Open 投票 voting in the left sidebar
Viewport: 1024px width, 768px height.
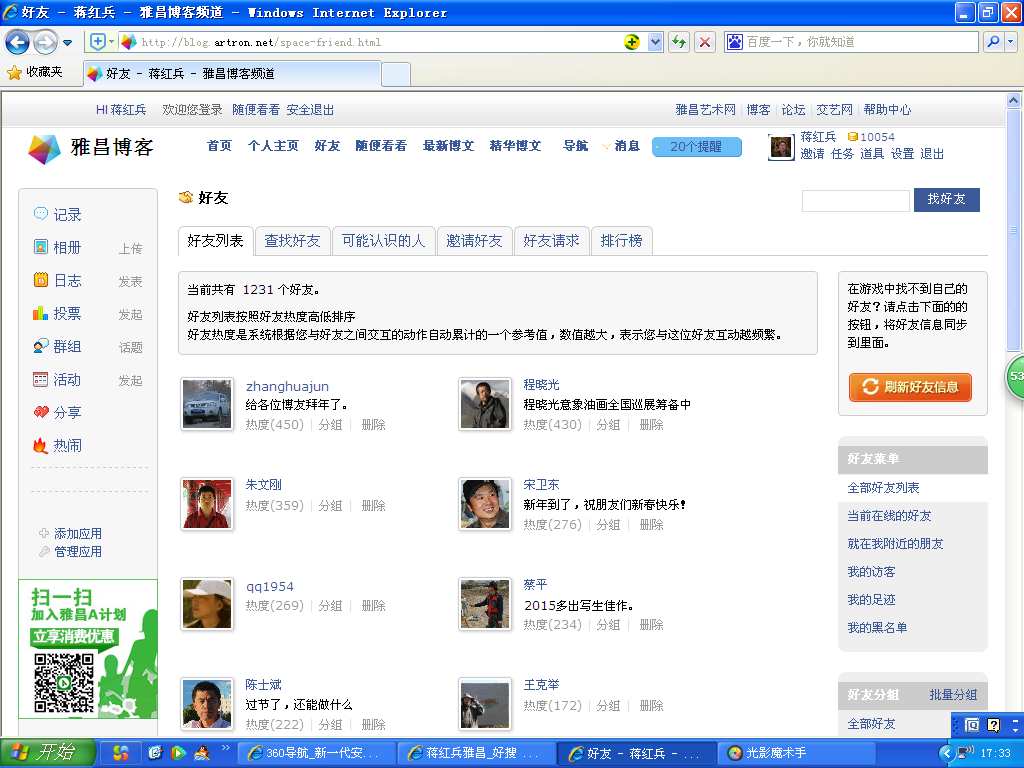[67, 313]
